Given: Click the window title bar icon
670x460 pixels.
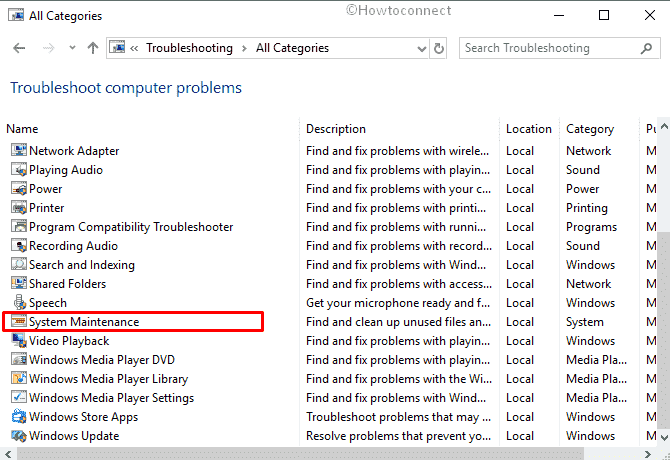Looking at the screenshot, I should [16, 15].
